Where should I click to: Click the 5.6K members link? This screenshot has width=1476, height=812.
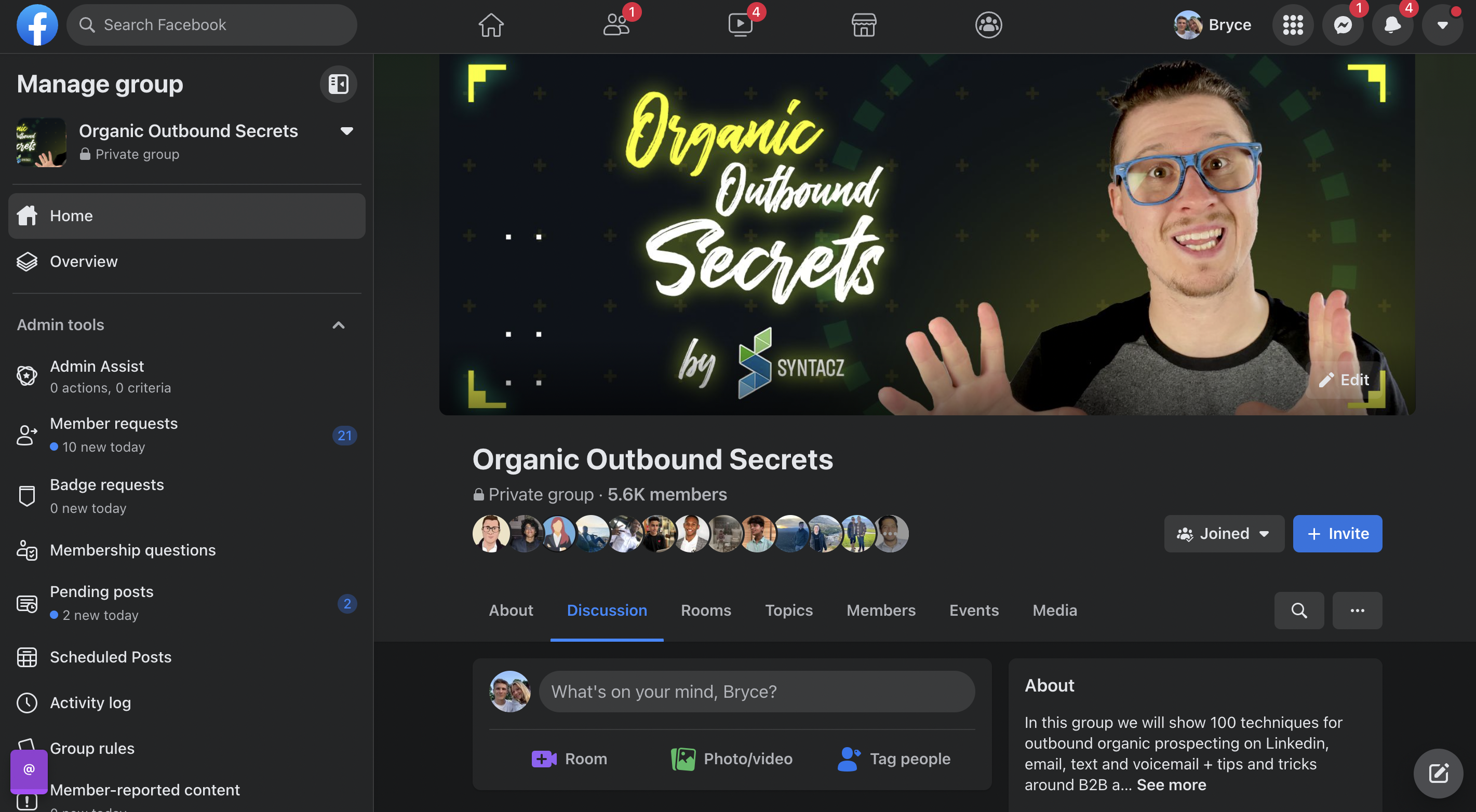[667, 494]
